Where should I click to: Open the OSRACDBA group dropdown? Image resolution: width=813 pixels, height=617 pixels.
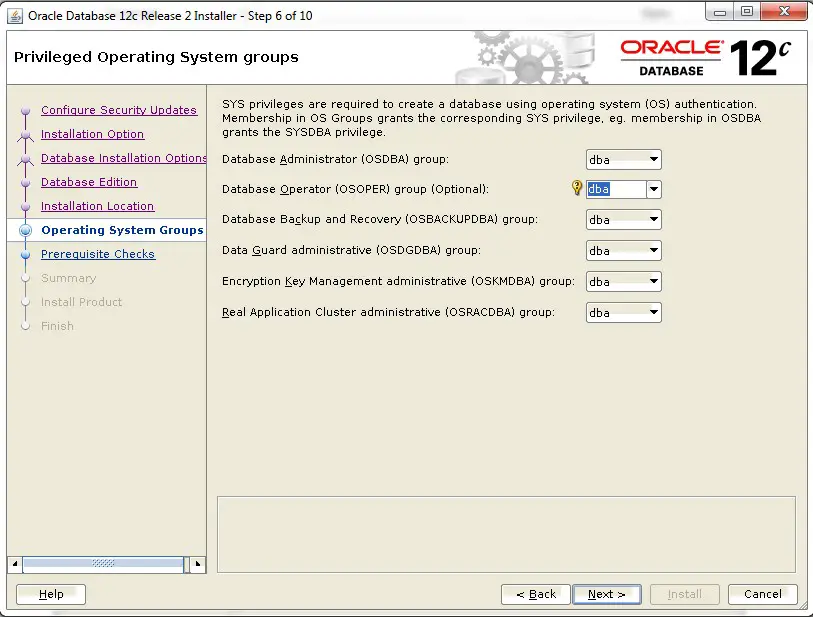click(624, 313)
